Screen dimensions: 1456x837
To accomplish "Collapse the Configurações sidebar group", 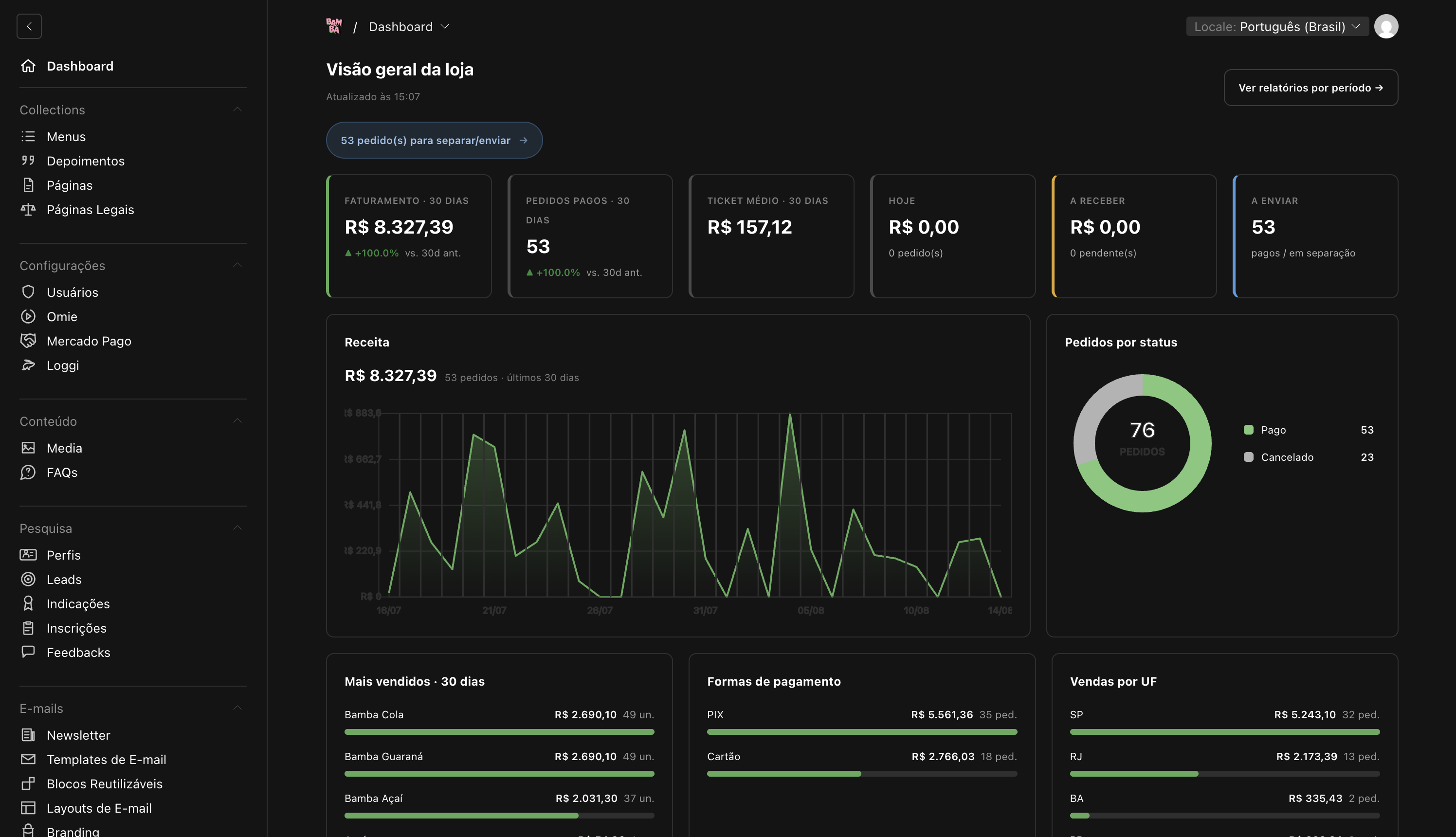I will tap(237, 265).
